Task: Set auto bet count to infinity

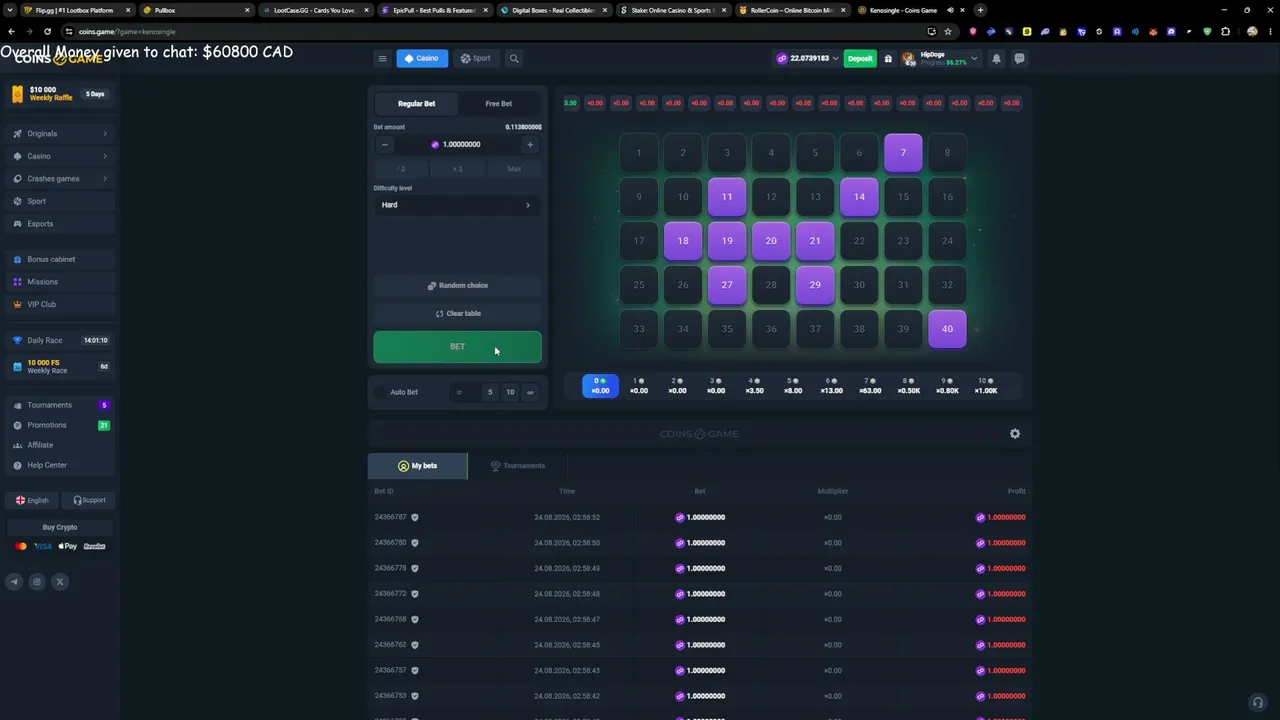Action: [x=530, y=392]
